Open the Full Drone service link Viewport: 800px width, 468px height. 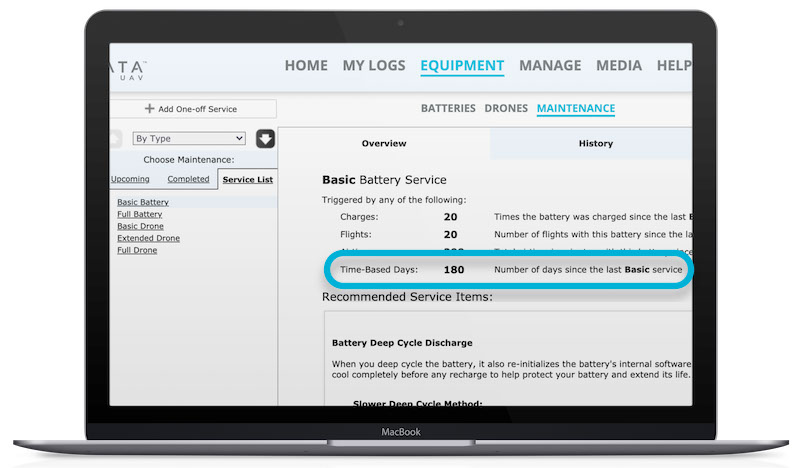[137, 250]
